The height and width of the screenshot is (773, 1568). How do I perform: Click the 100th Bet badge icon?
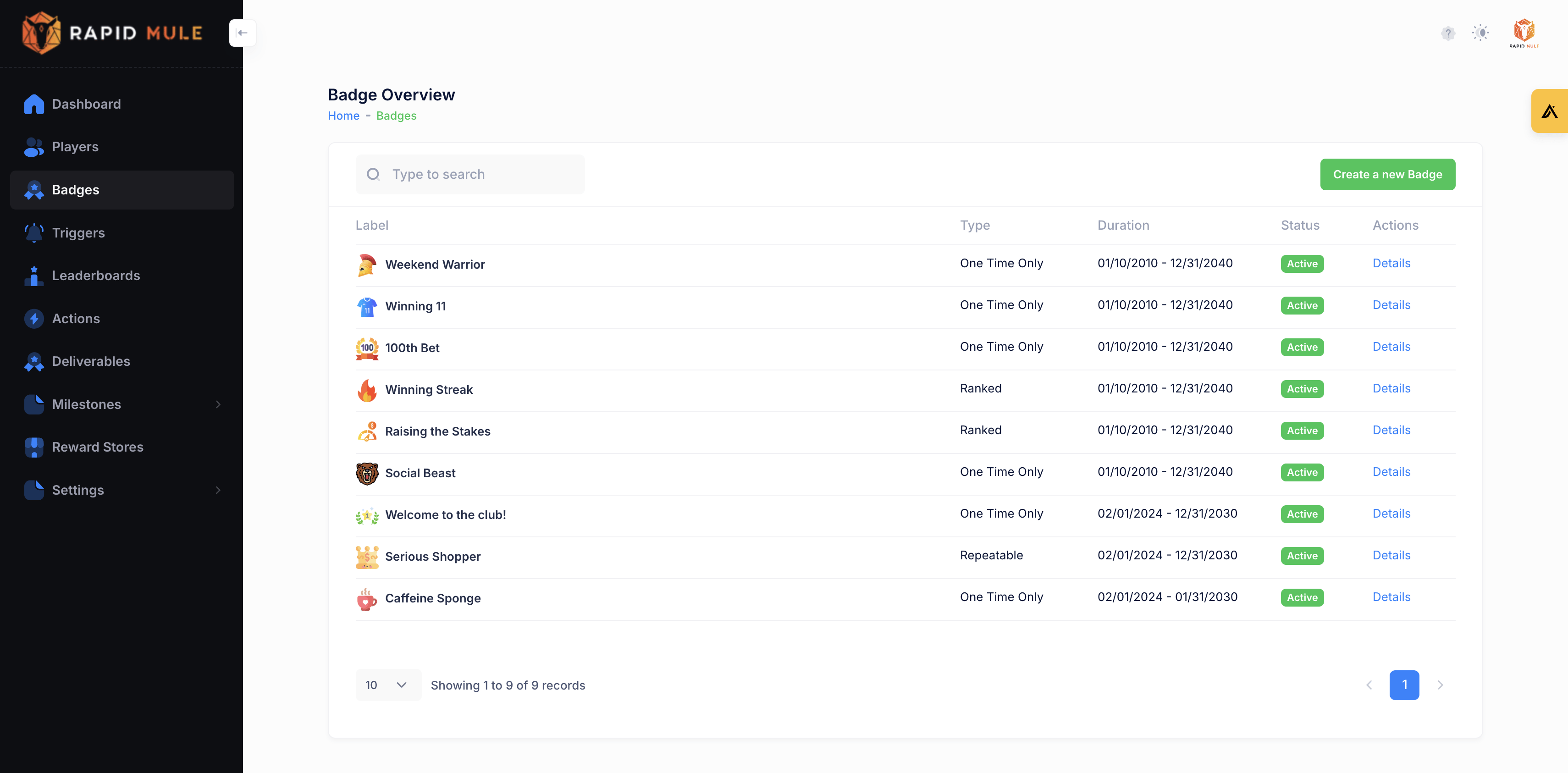click(367, 348)
